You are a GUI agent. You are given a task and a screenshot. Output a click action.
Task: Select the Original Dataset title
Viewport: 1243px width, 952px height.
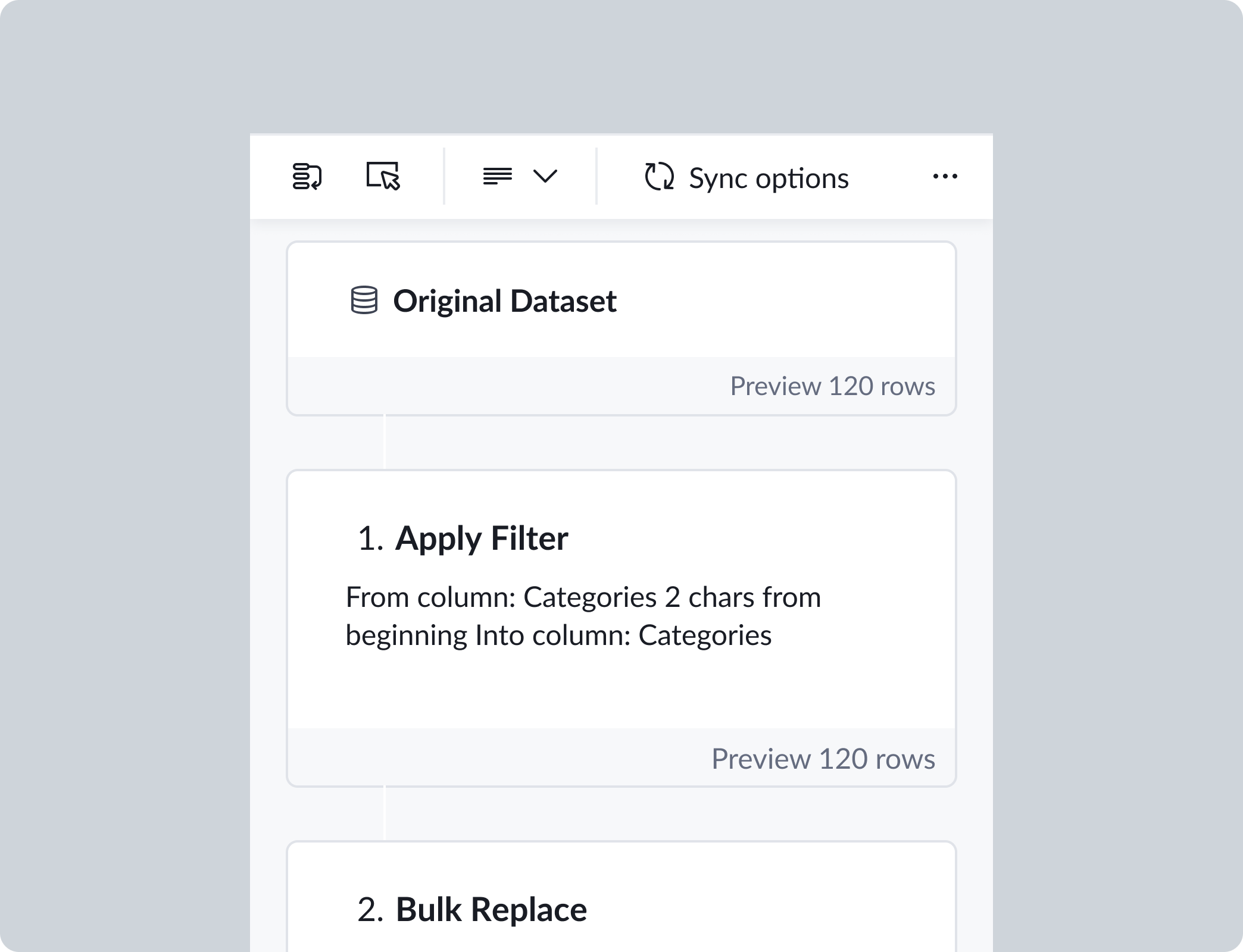[504, 300]
